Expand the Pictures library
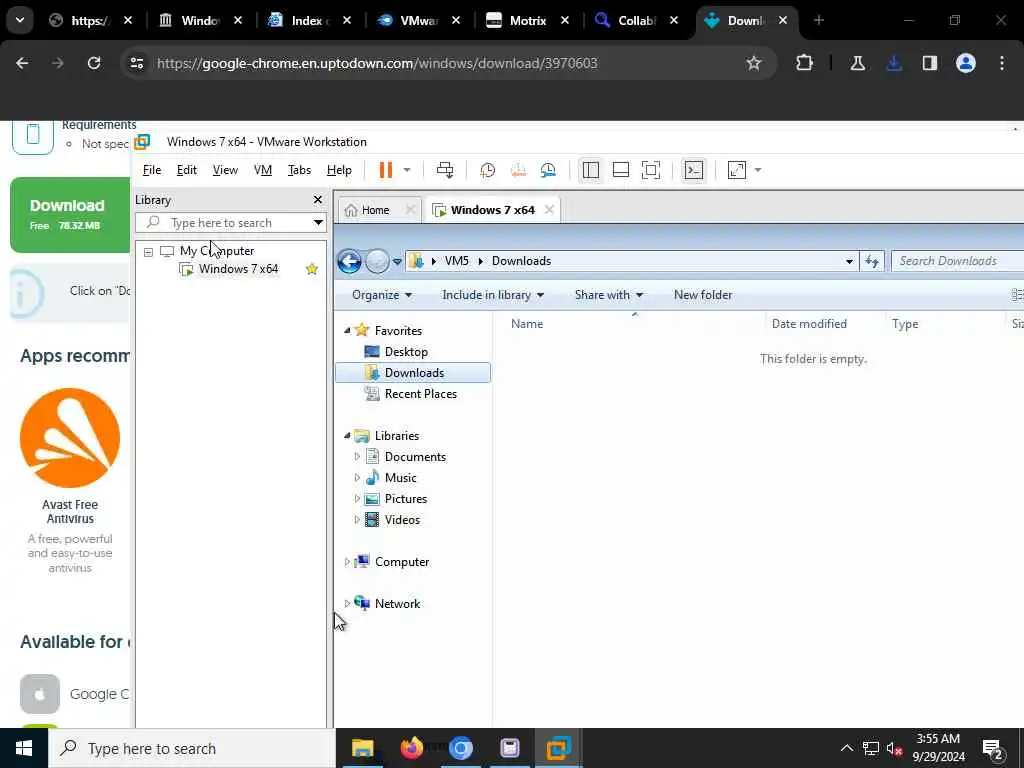 (357, 498)
